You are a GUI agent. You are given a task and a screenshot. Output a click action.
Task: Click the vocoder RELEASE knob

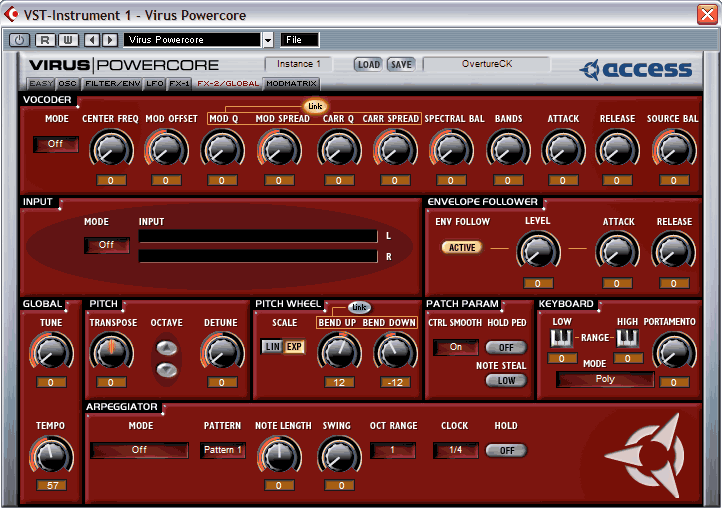coord(617,150)
